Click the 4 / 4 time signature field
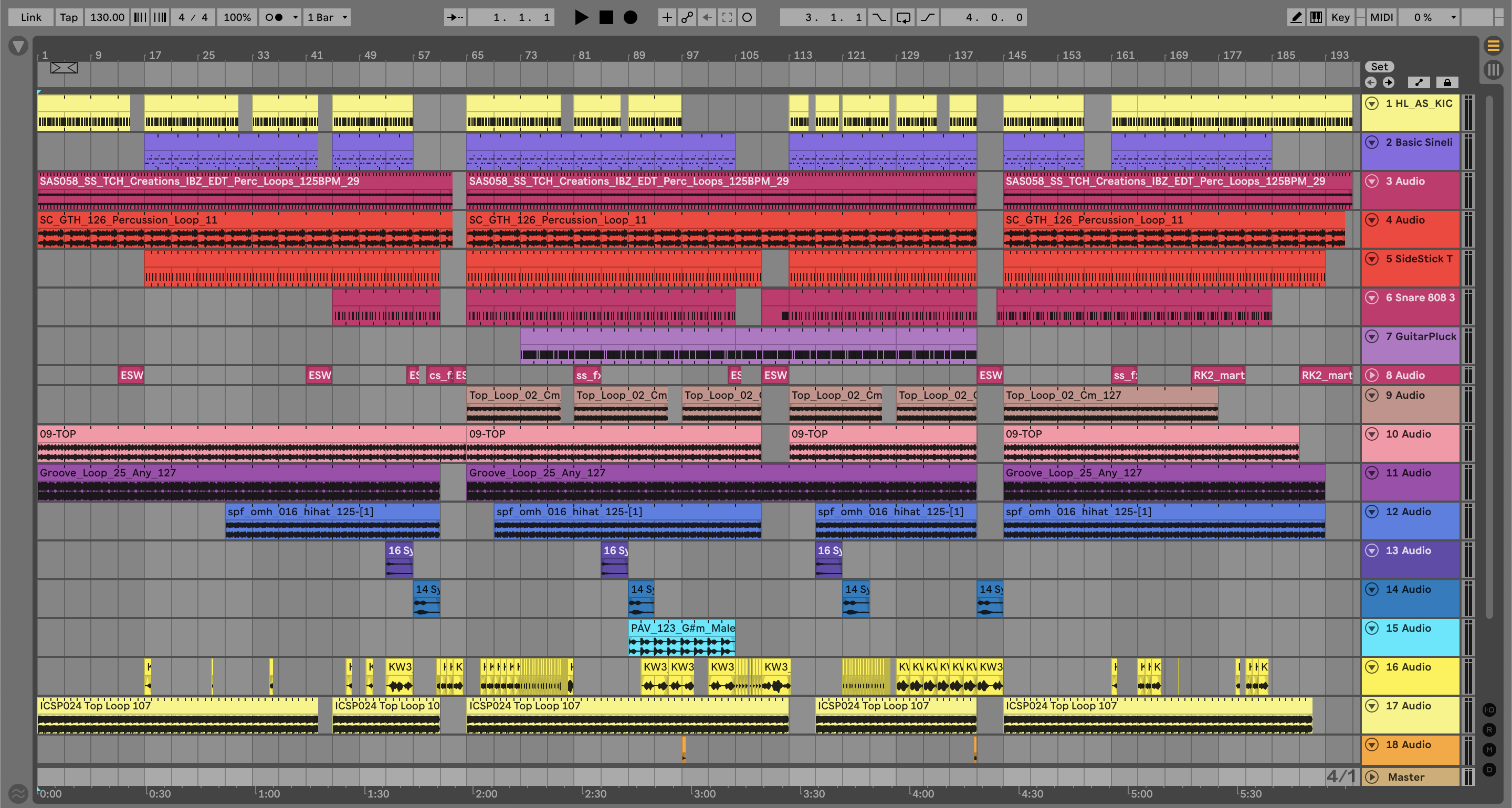The height and width of the screenshot is (808, 1512). point(193,18)
